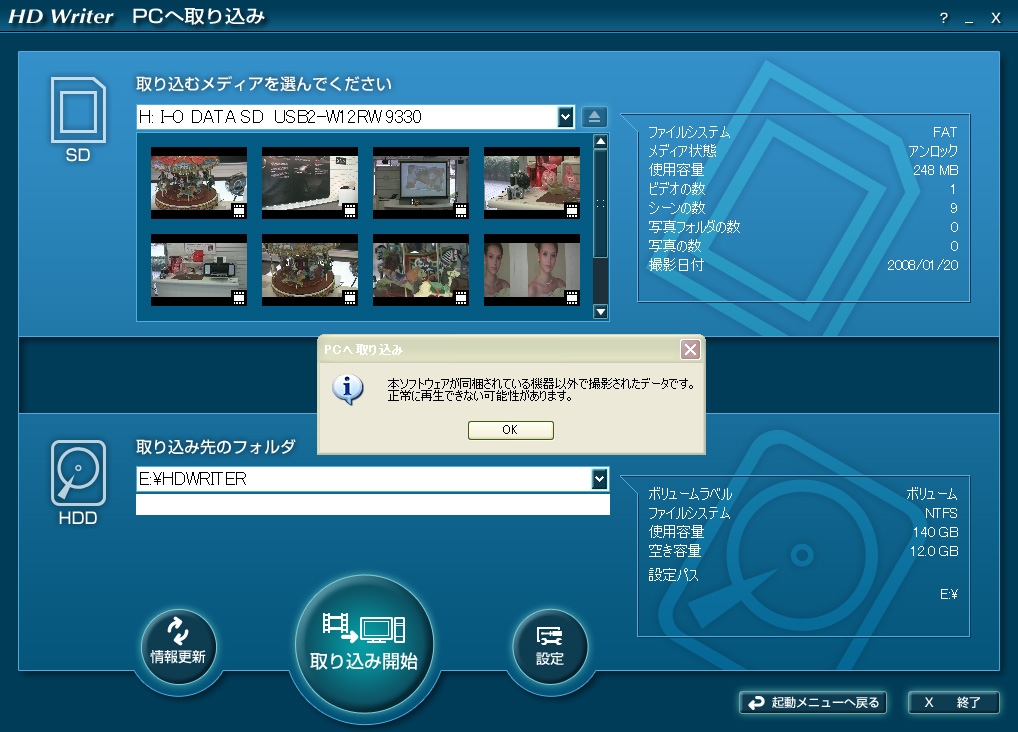Image resolution: width=1018 pixels, height=732 pixels.
Task: Click the HDD 使用容量 140 GB row
Action: (803, 533)
